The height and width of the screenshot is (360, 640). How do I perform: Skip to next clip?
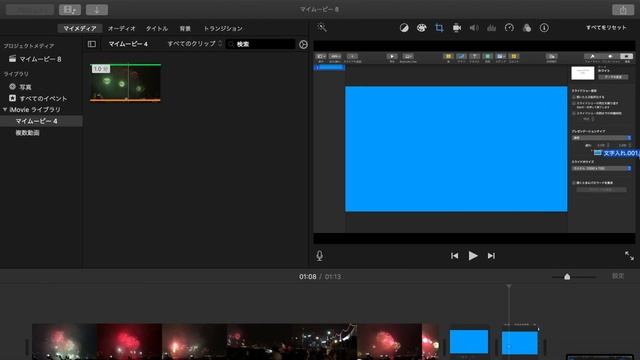tap(491, 256)
